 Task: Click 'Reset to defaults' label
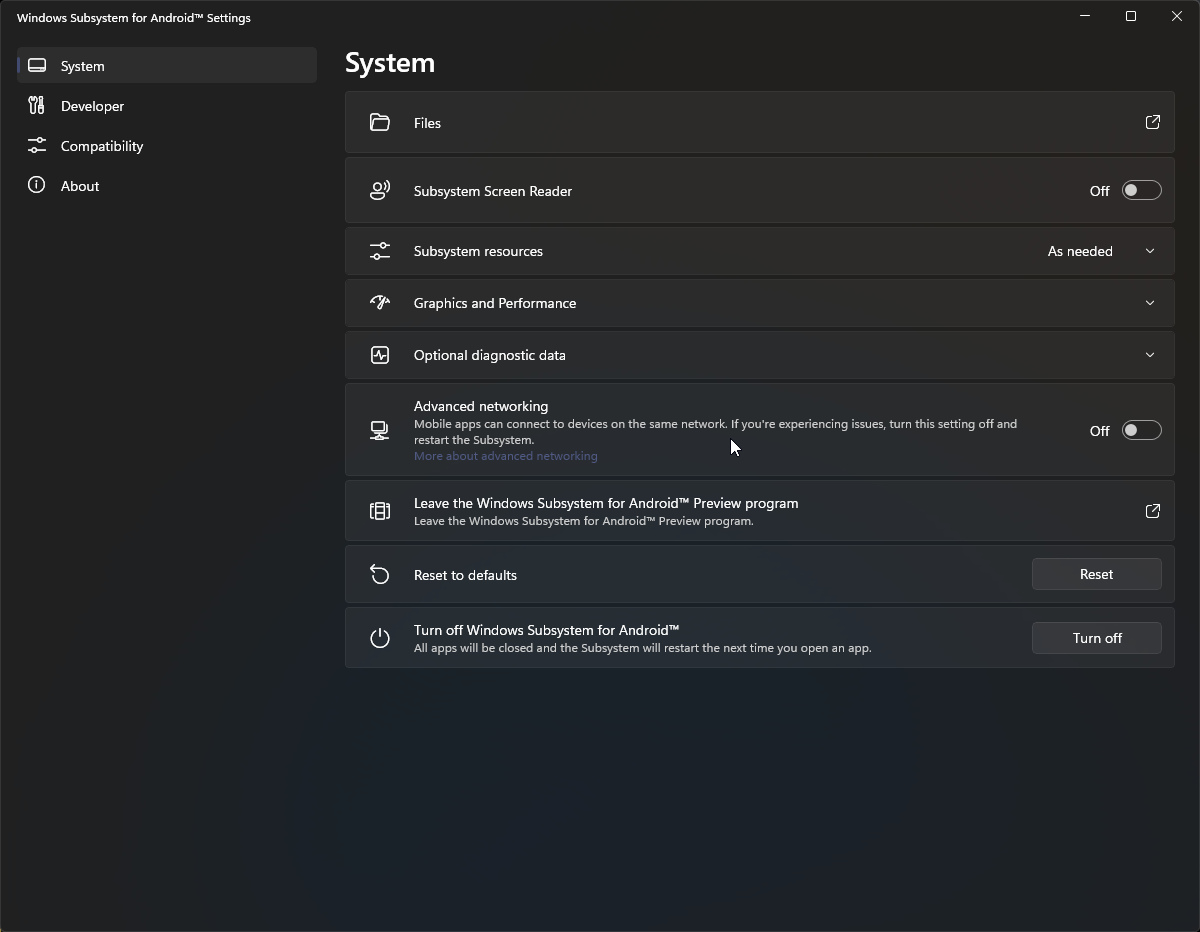465,575
